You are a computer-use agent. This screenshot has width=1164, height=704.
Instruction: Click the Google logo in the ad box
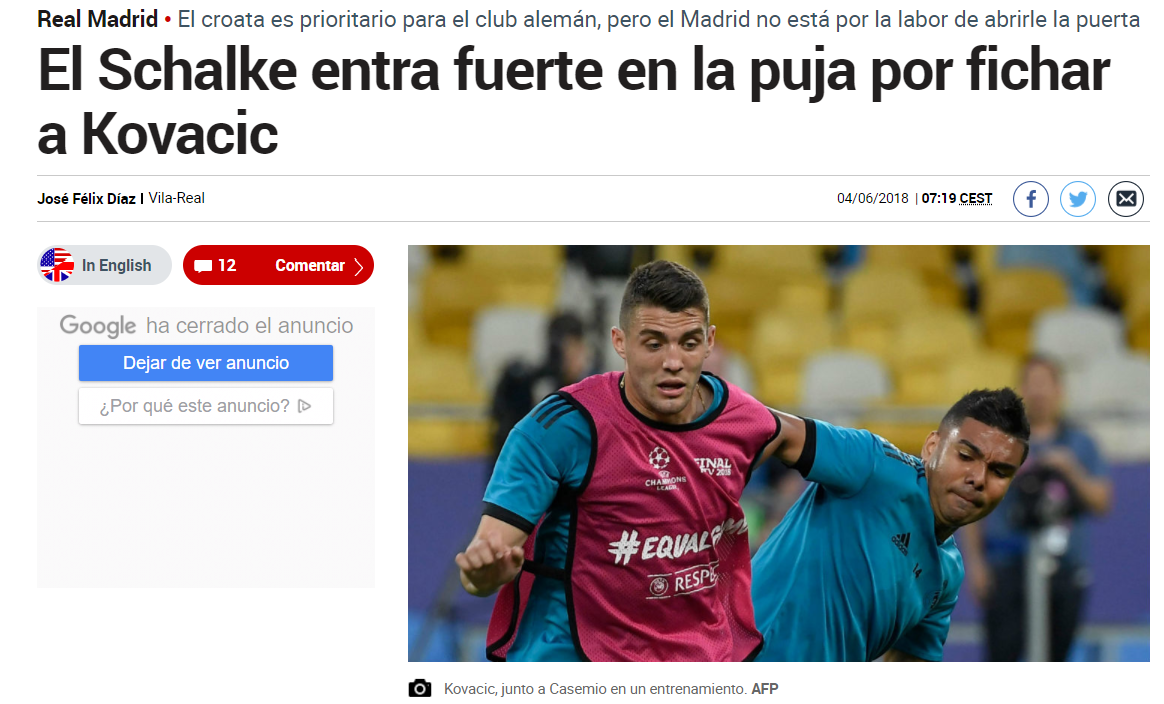coord(98,326)
